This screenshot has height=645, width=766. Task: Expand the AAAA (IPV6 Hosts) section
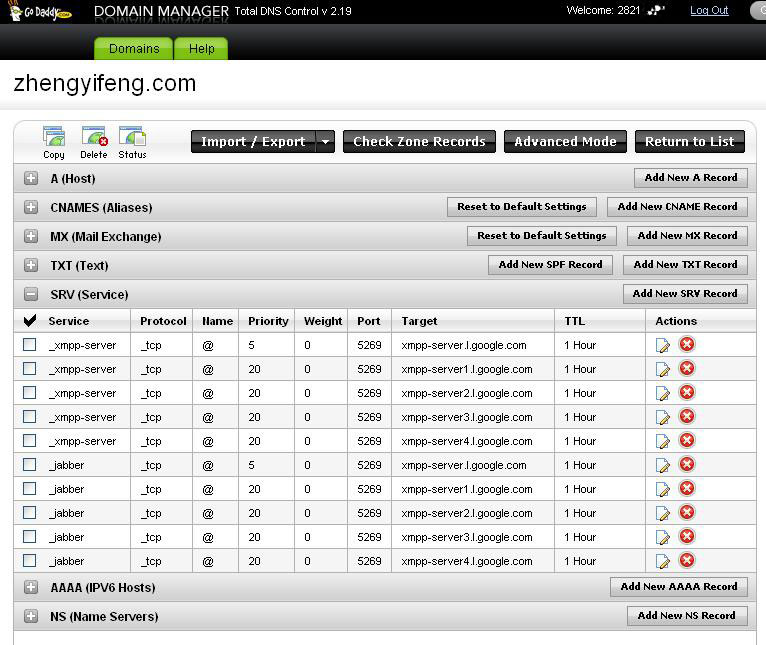coord(31,587)
